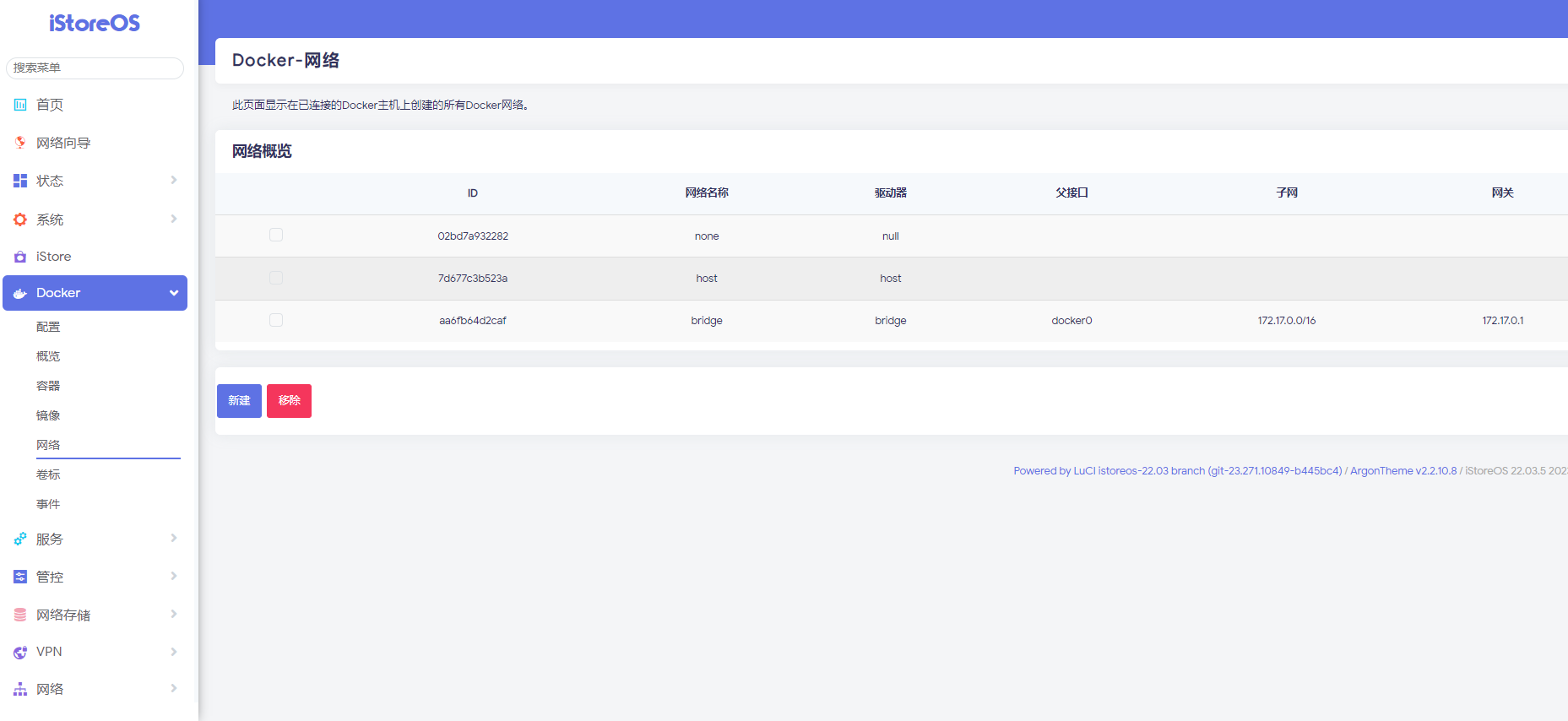Go to the Docker Images submenu item
The image size is (1568, 721).
pos(48,415)
